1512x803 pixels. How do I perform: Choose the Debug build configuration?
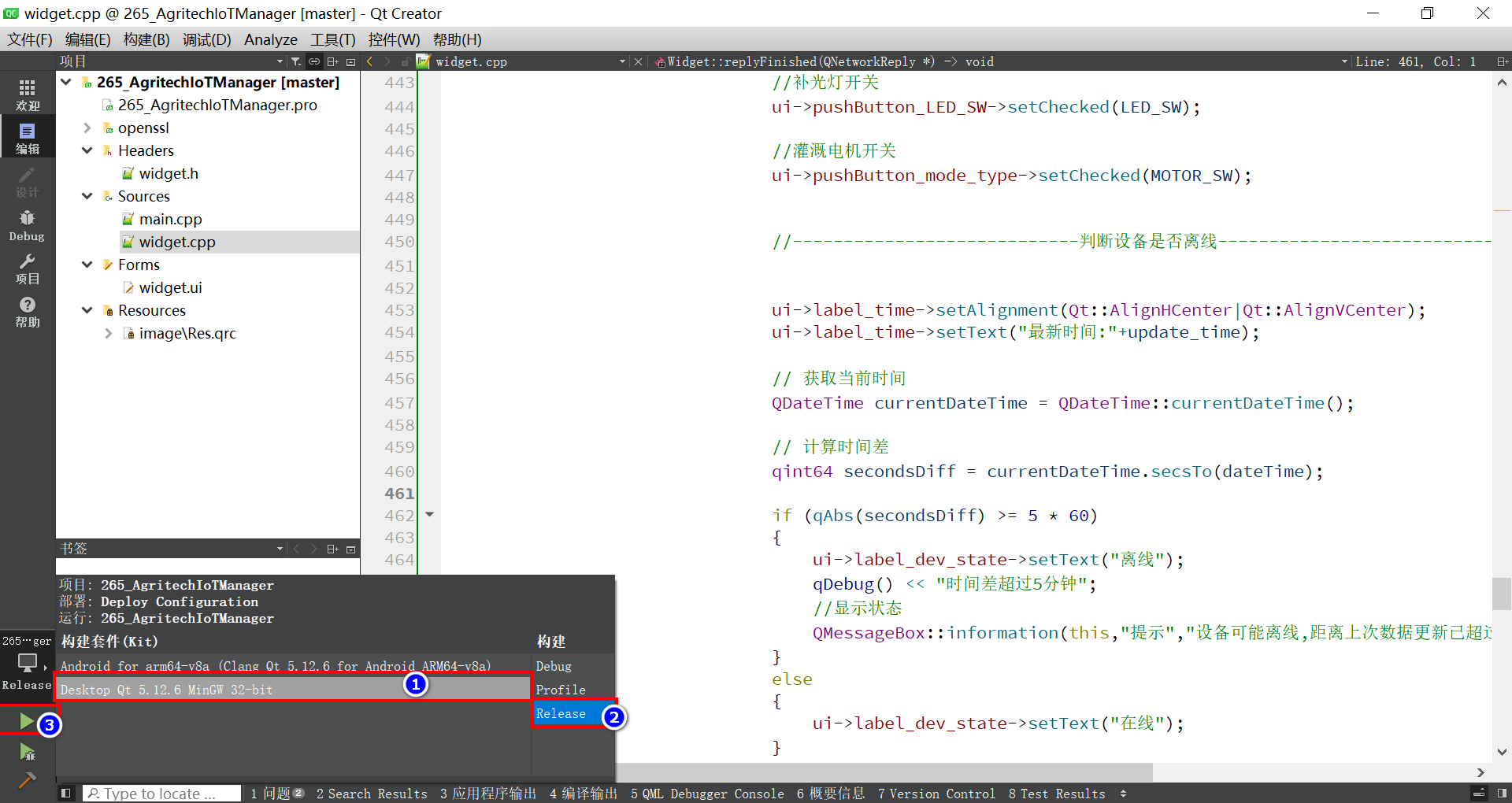[x=553, y=666]
